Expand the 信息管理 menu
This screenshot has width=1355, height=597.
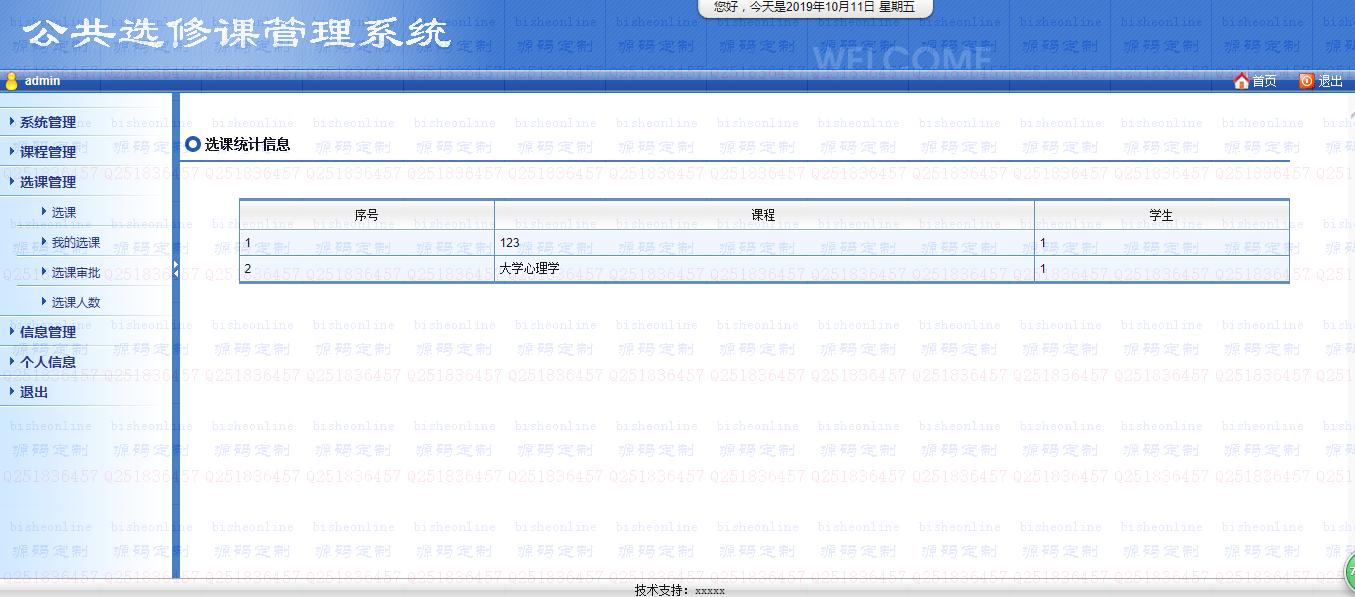click(x=47, y=332)
